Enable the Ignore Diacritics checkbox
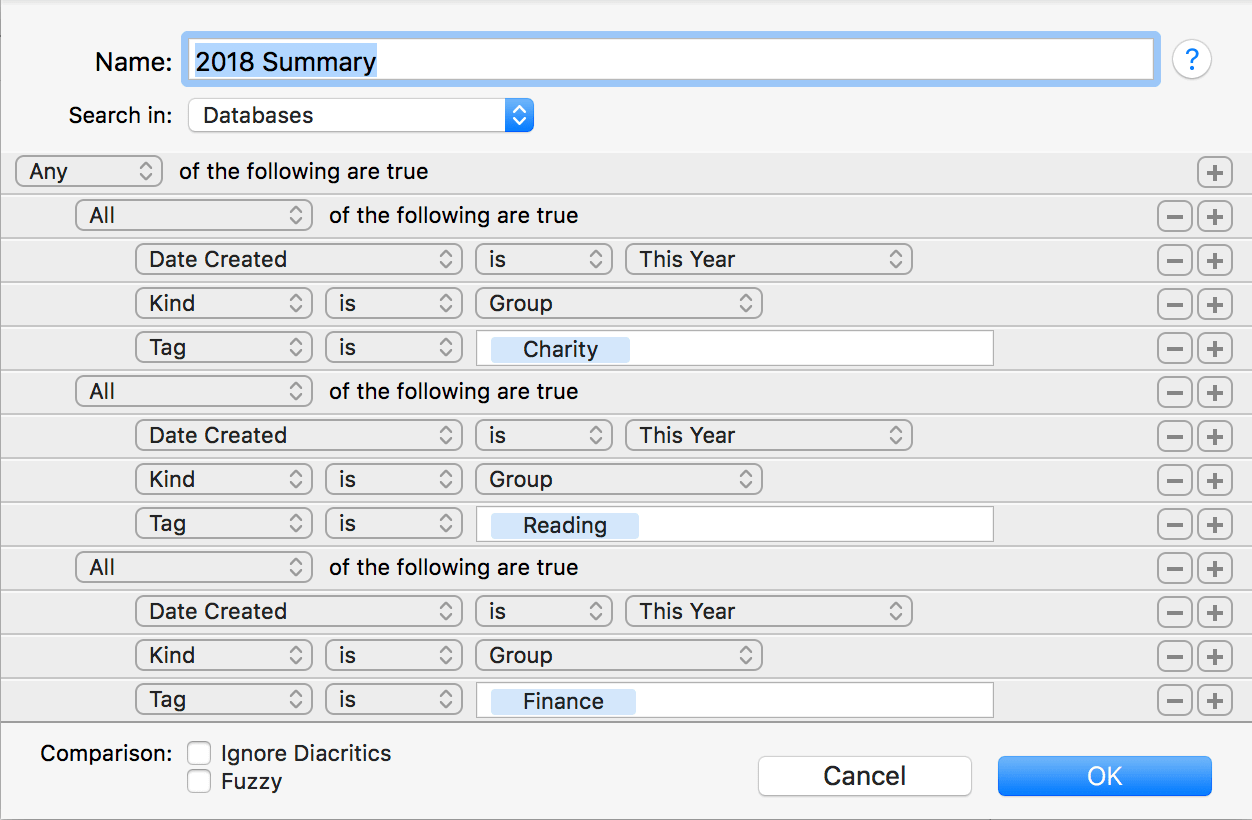Screen dimensions: 1252x820 (x=200, y=753)
